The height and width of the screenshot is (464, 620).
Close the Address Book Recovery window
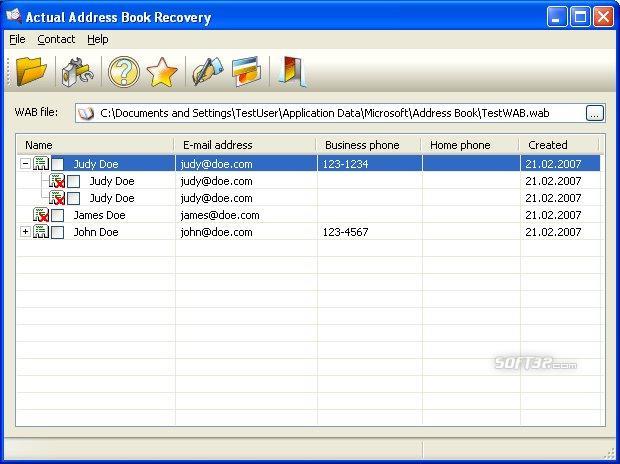[x=603, y=17]
